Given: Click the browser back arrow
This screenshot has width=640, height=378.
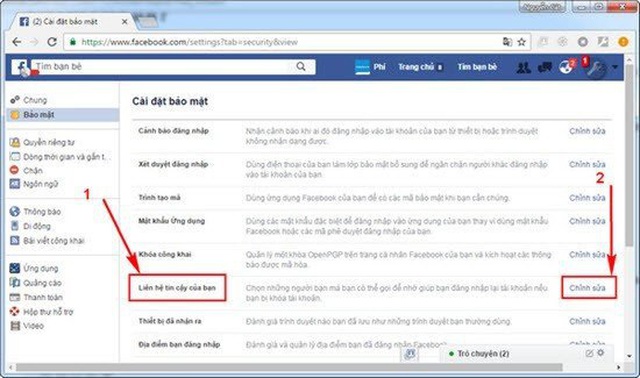Looking at the screenshot, I should tap(17, 42).
